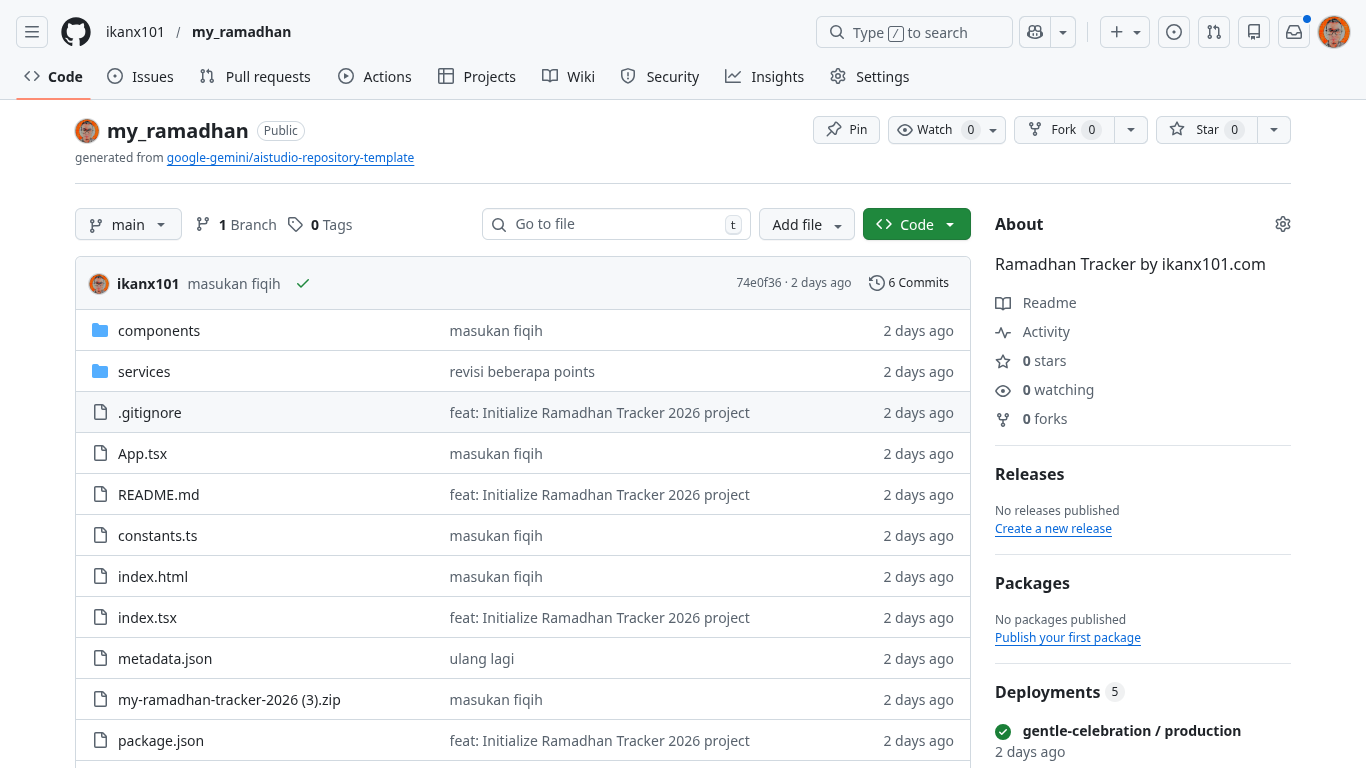This screenshot has height=768, width=1366.
Task: Open the hamburger navigation menu
Action: [32, 32]
